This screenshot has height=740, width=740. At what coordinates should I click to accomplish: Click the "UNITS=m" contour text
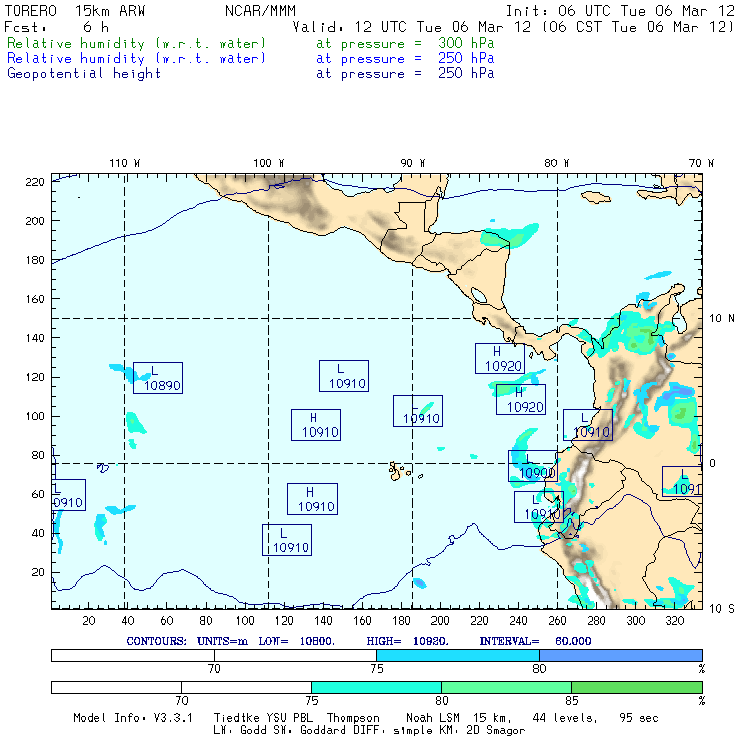(222, 641)
